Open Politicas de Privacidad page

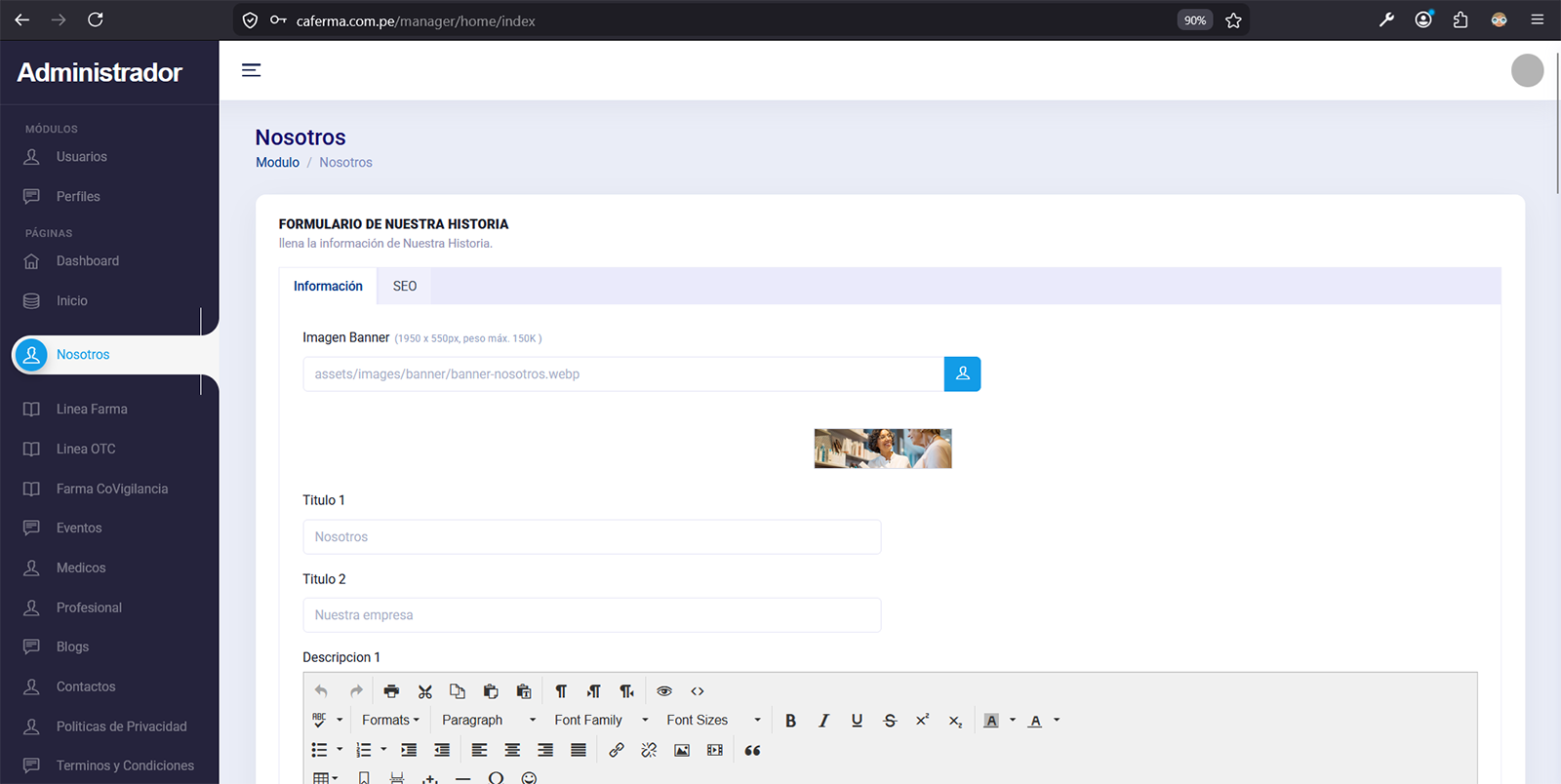click(122, 727)
